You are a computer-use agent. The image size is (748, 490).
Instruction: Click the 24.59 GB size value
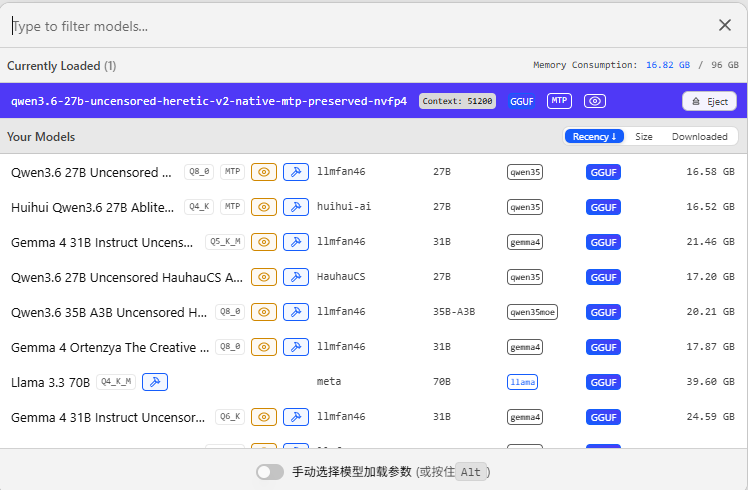click(710, 417)
